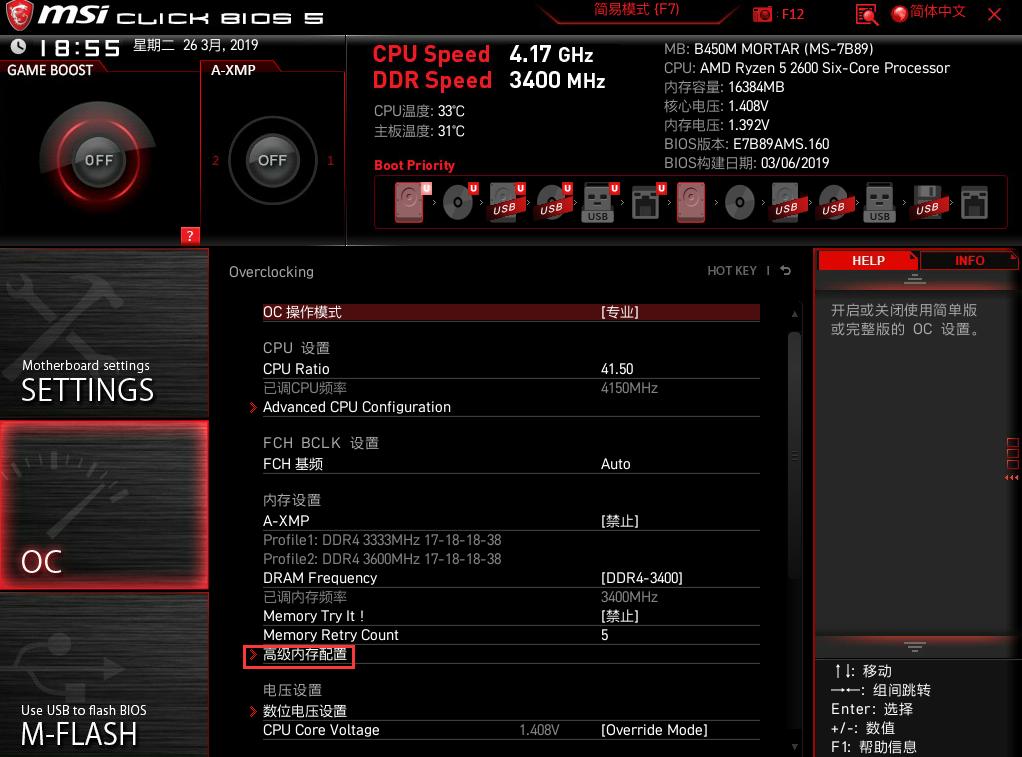
Task: Select the UEFI USB hard disk boot device
Action: (506, 202)
